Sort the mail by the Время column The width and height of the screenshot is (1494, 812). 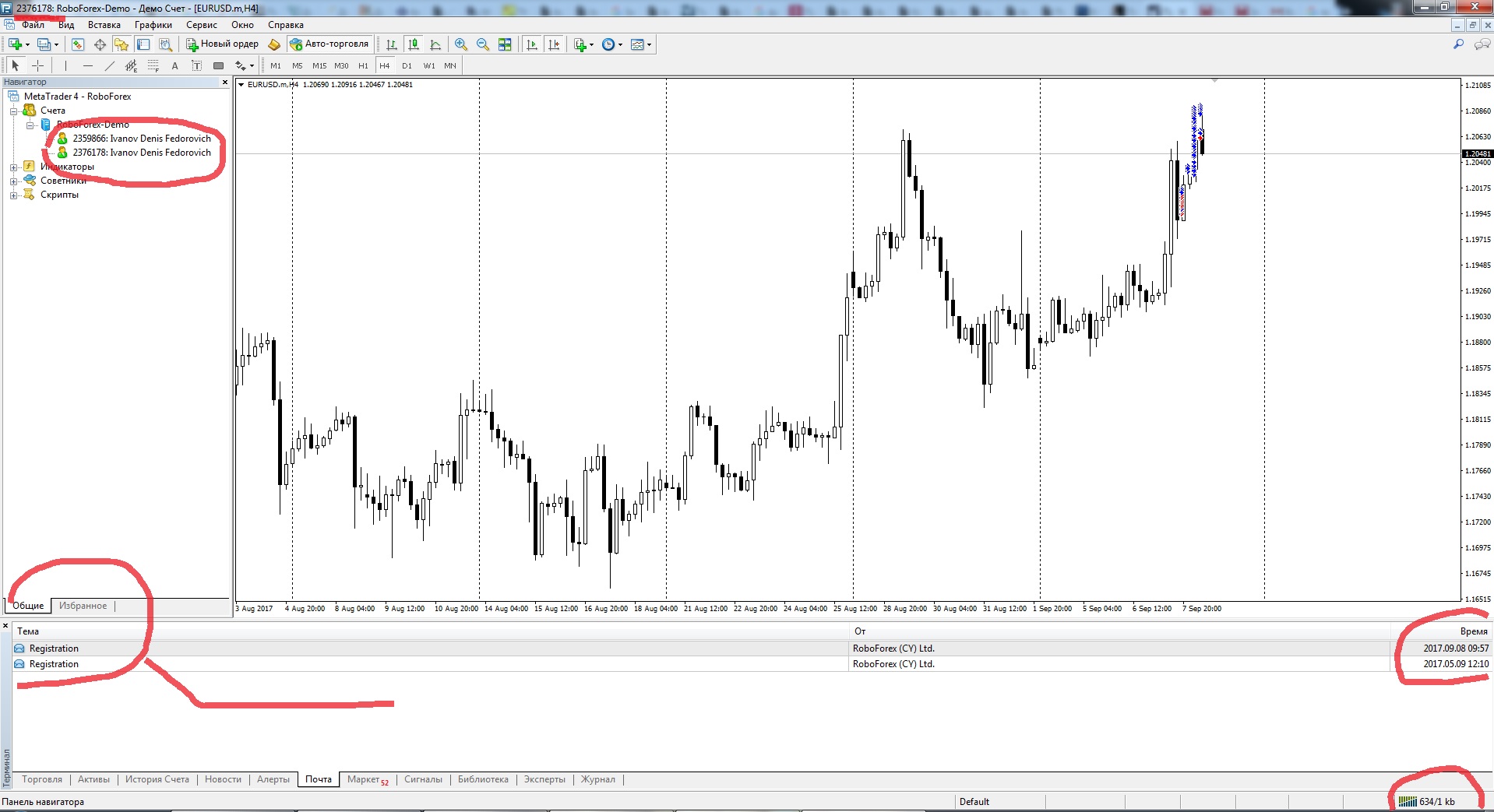point(1441,631)
